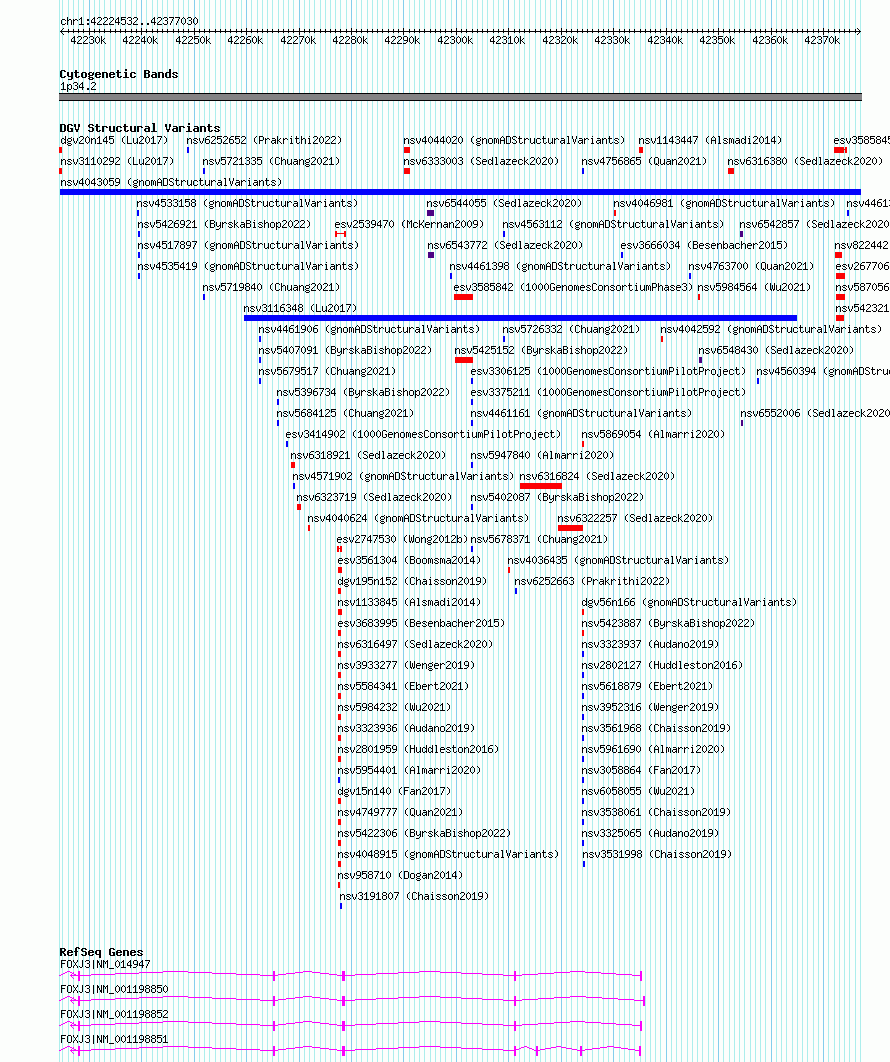Click dgv56n166 (gnomADStructuralVariants) label
This screenshot has height=1062, width=890.
[689, 602]
